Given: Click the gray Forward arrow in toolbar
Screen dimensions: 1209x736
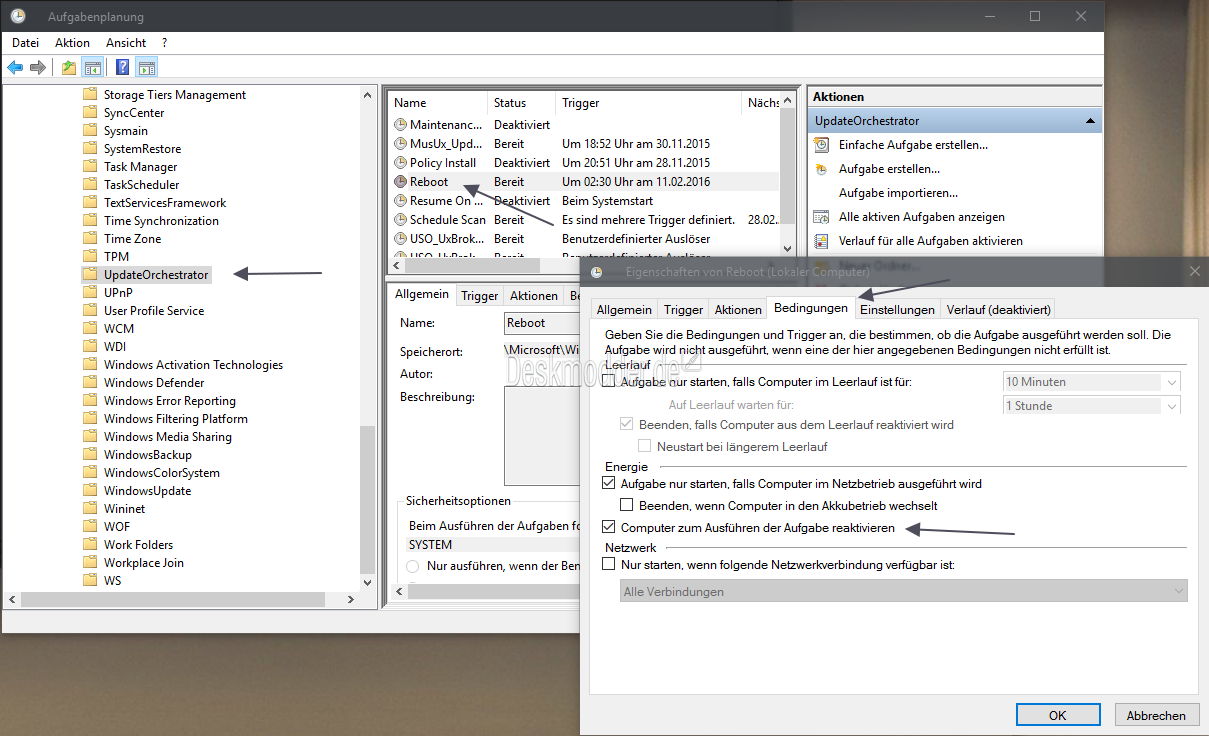Looking at the screenshot, I should pyautogui.click(x=38, y=68).
